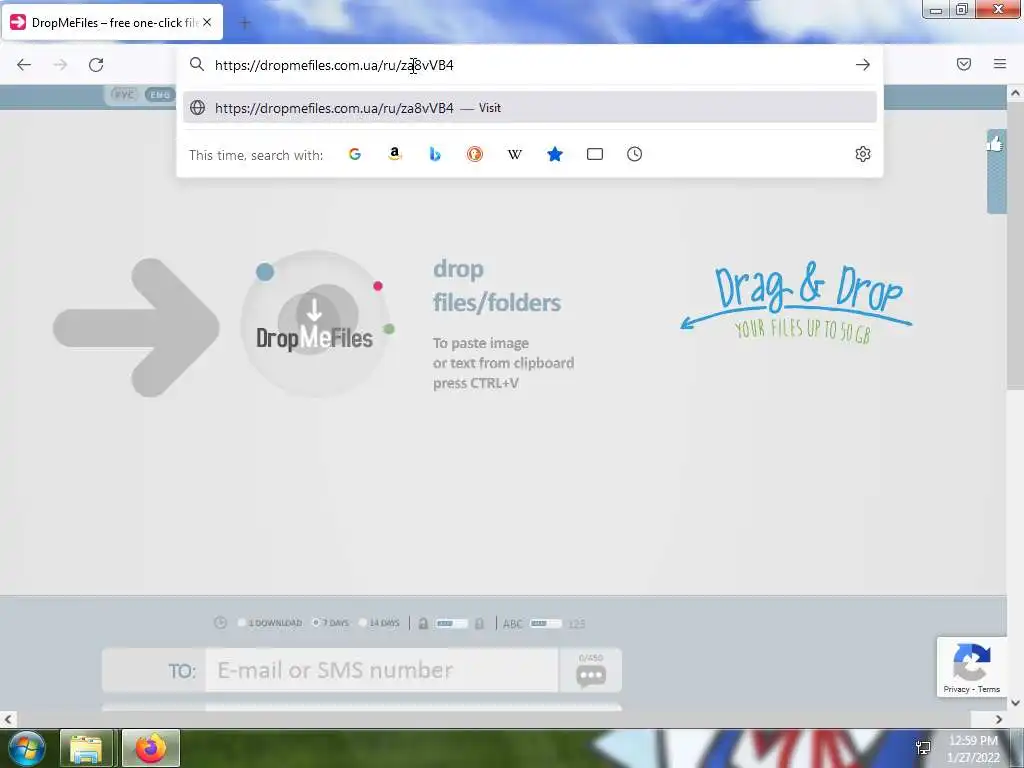Image resolution: width=1024 pixels, height=768 pixels.
Task: Click vertical scrollbar up arrow
Action: pos(1015,93)
